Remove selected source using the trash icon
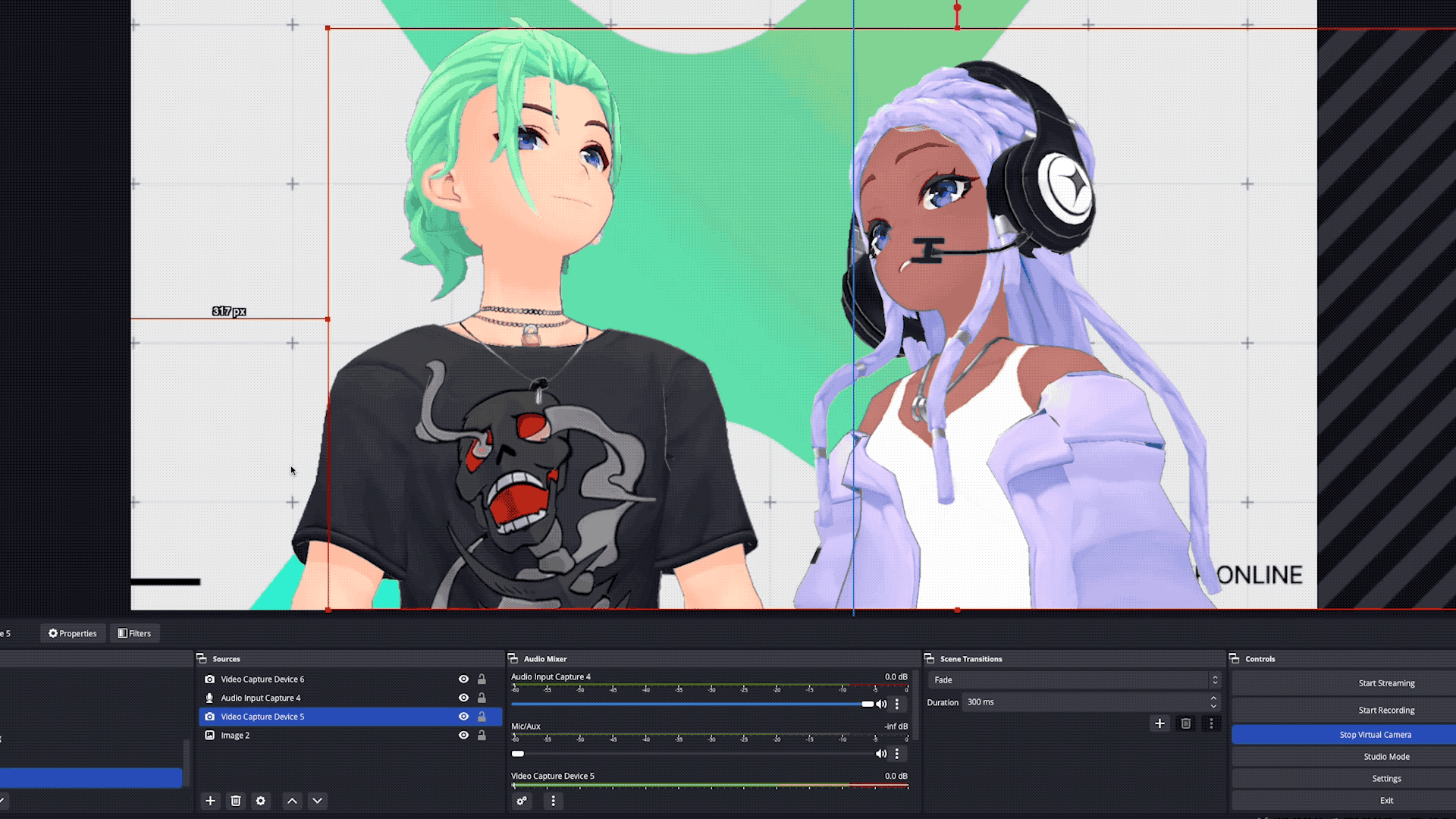The image size is (1456, 819). [x=236, y=801]
